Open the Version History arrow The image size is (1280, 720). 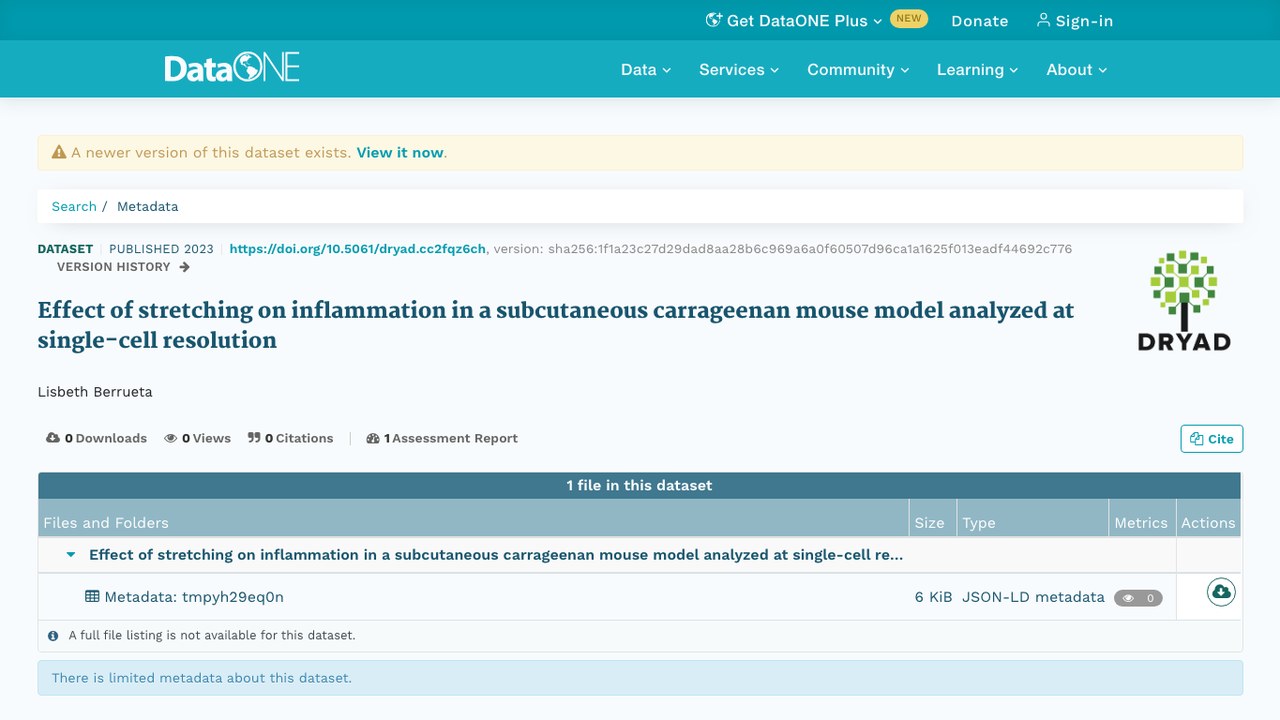click(x=184, y=267)
